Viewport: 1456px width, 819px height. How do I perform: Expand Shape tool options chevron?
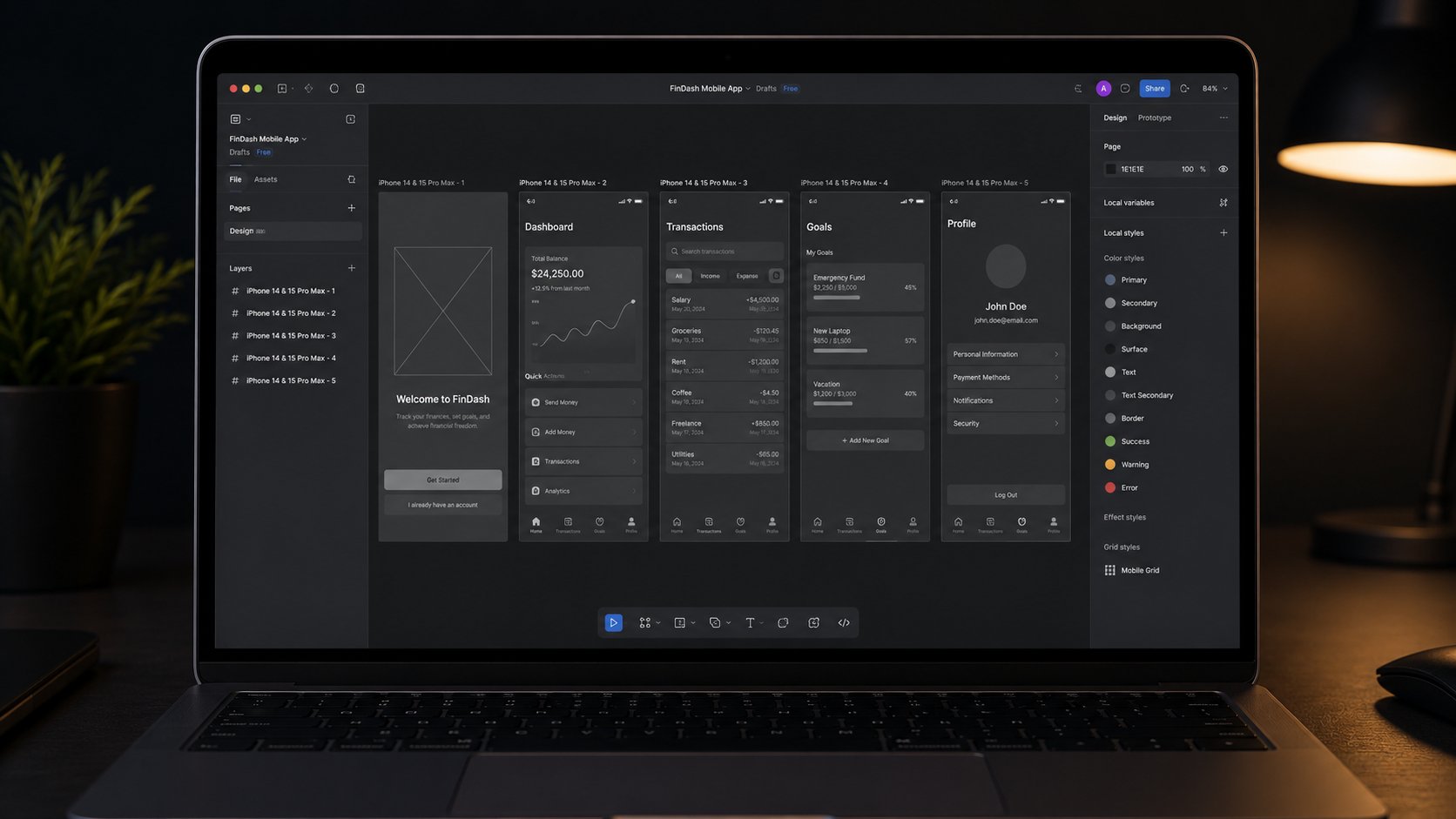pos(729,623)
